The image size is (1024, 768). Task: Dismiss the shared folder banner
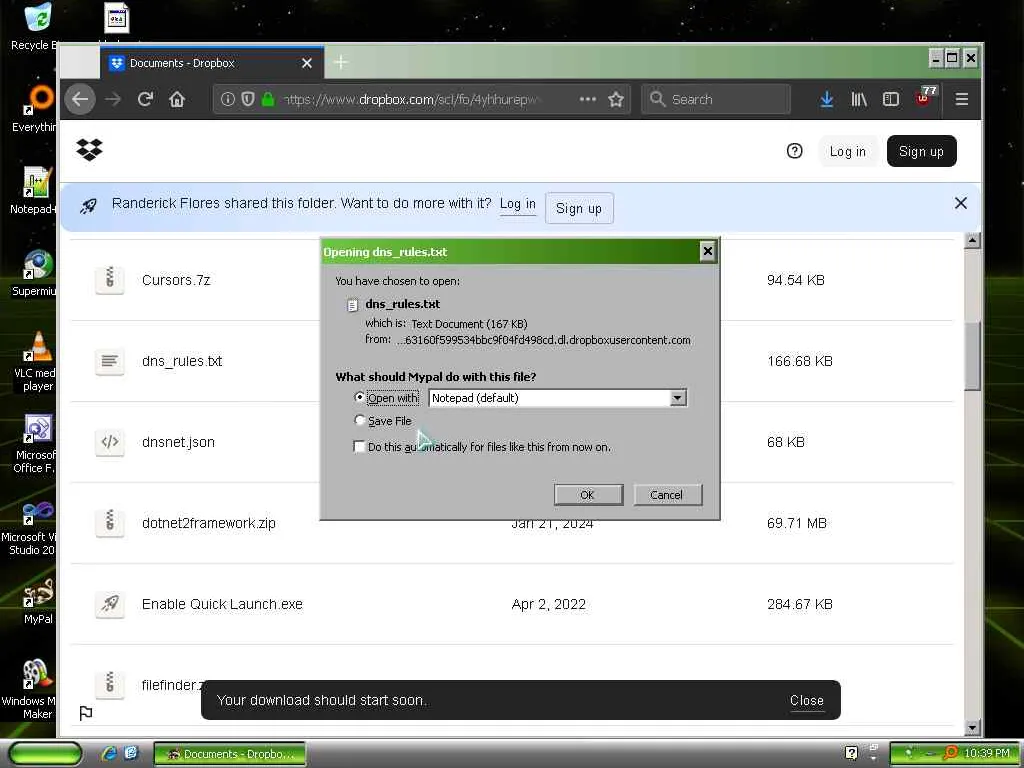point(961,203)
